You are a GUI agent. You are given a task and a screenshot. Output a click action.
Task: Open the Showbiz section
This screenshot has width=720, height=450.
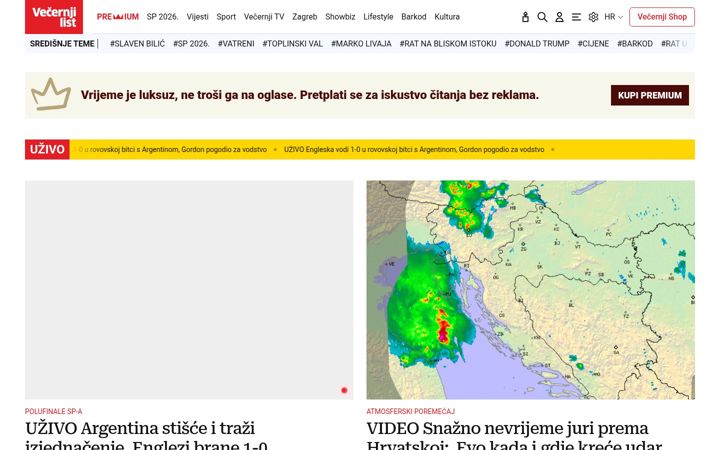[x=340, y=17]
